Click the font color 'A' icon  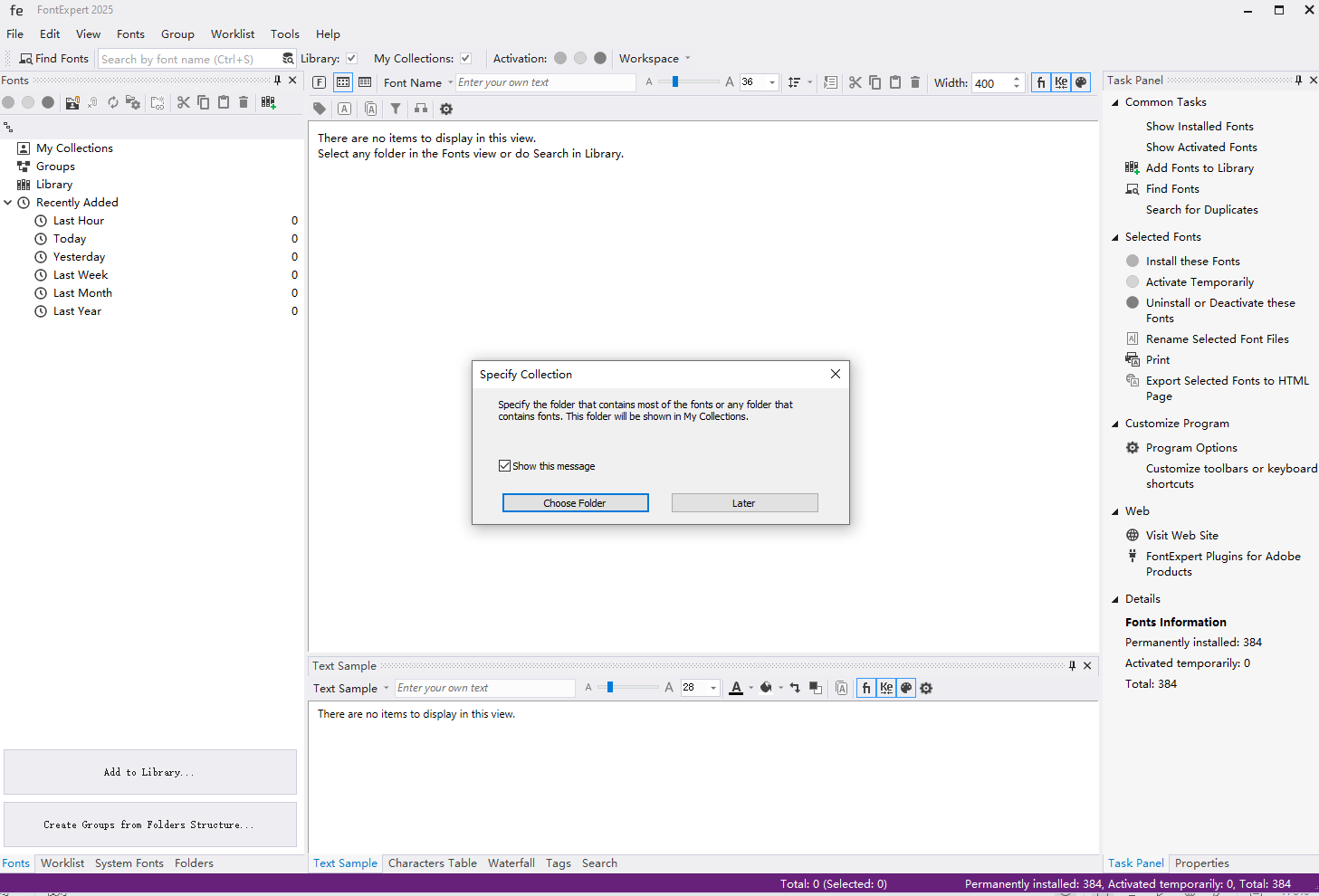tap(736, 688)
